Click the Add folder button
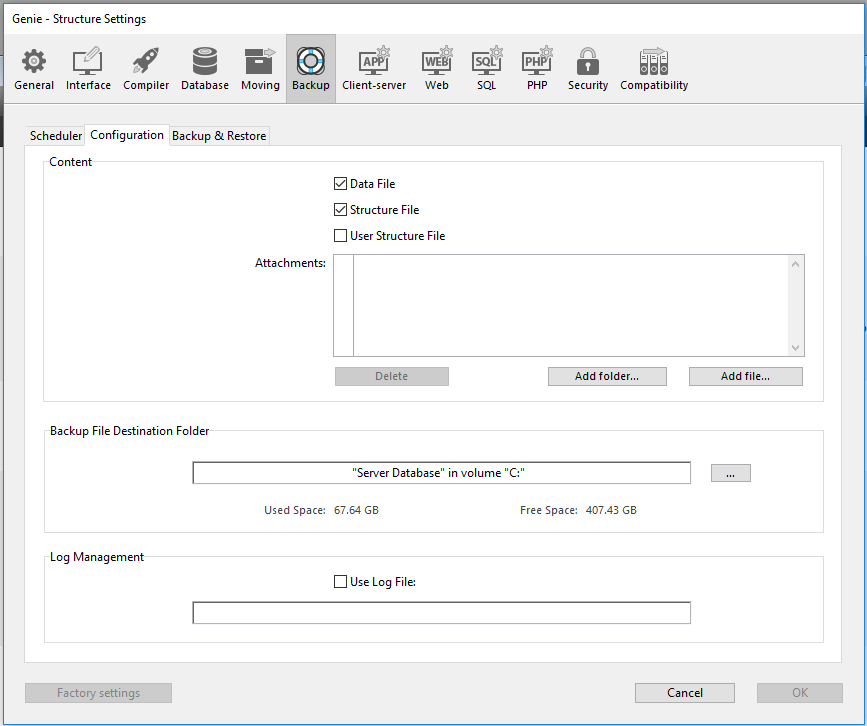Screen dimensions: 867x726 (607, 376)
